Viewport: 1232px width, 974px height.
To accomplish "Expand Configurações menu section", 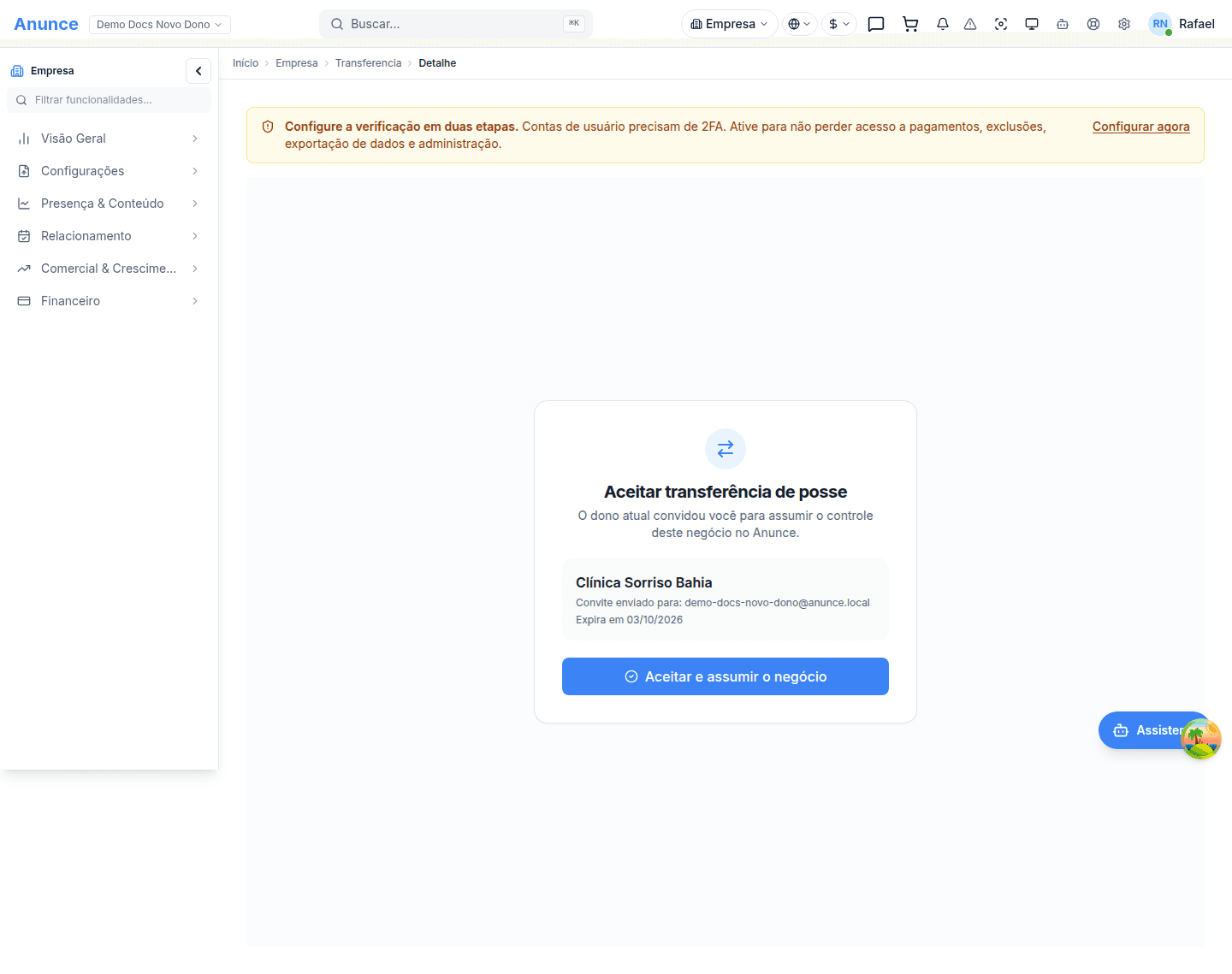I will 109,171.
